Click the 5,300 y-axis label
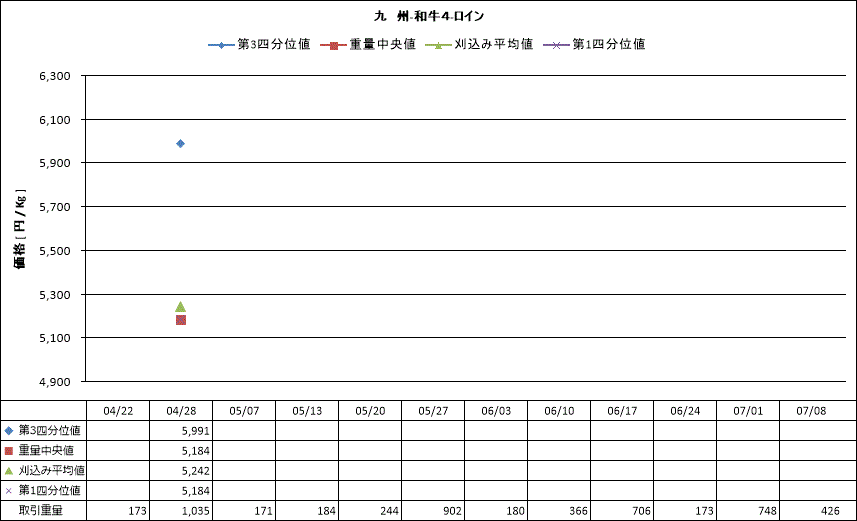 click(55, 295)
